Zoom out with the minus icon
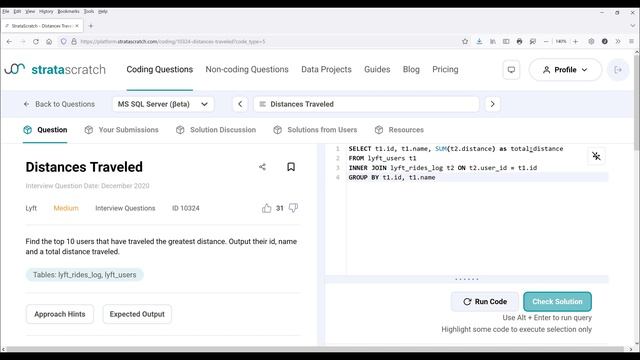Viewport: 640px width, 360px height. pyautogui.click(x=546, y=42)
